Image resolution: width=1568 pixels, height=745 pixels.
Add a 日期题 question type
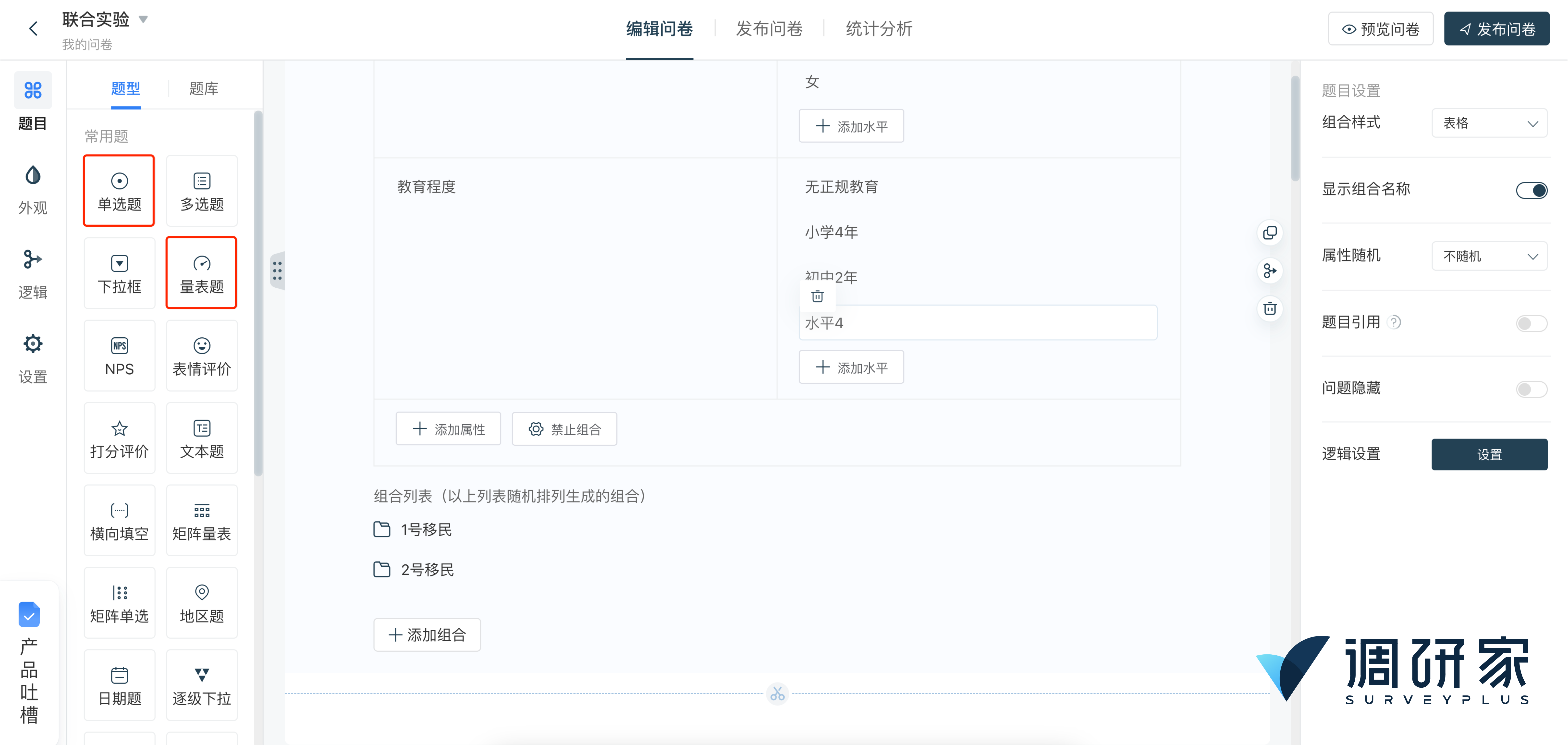119,685
